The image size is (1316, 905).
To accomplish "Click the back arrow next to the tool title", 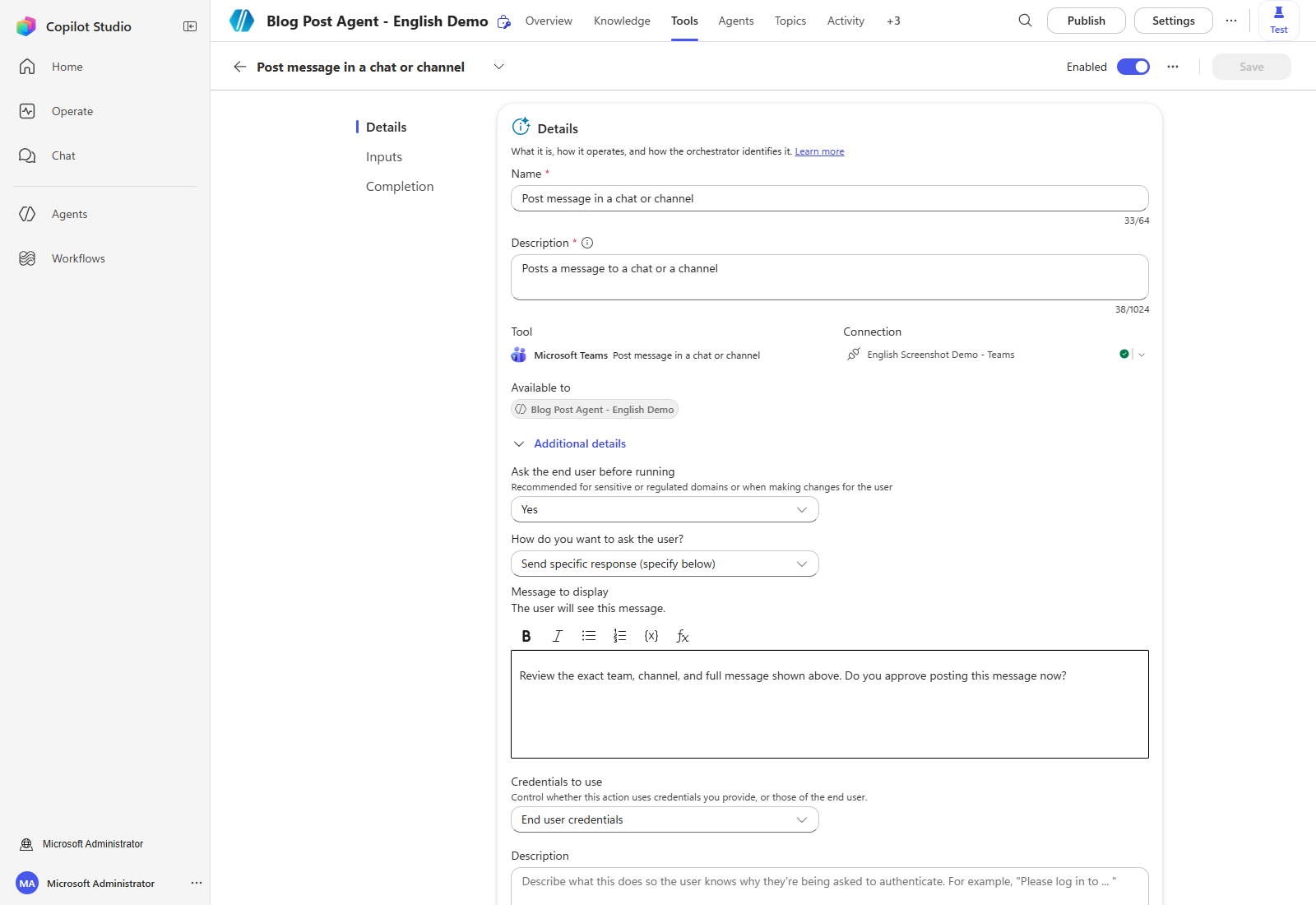I will tap(240, 67).
